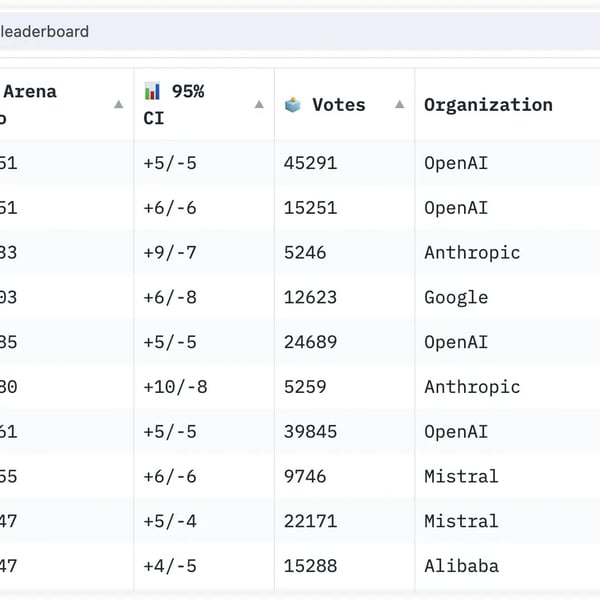Select the votes cell 24689

click(x=310, y=342)
